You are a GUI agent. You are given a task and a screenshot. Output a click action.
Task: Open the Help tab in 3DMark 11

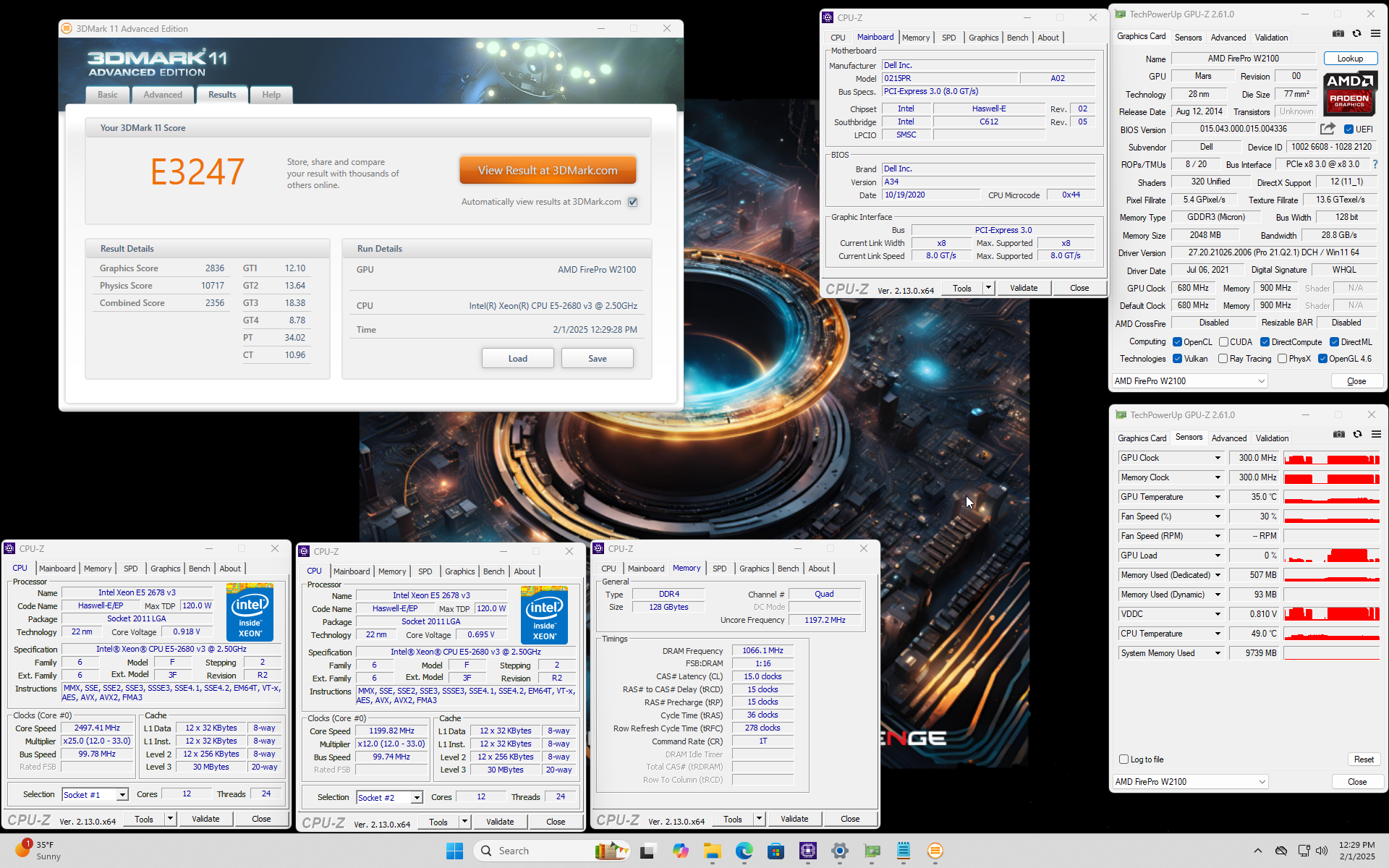coord(271,95)
